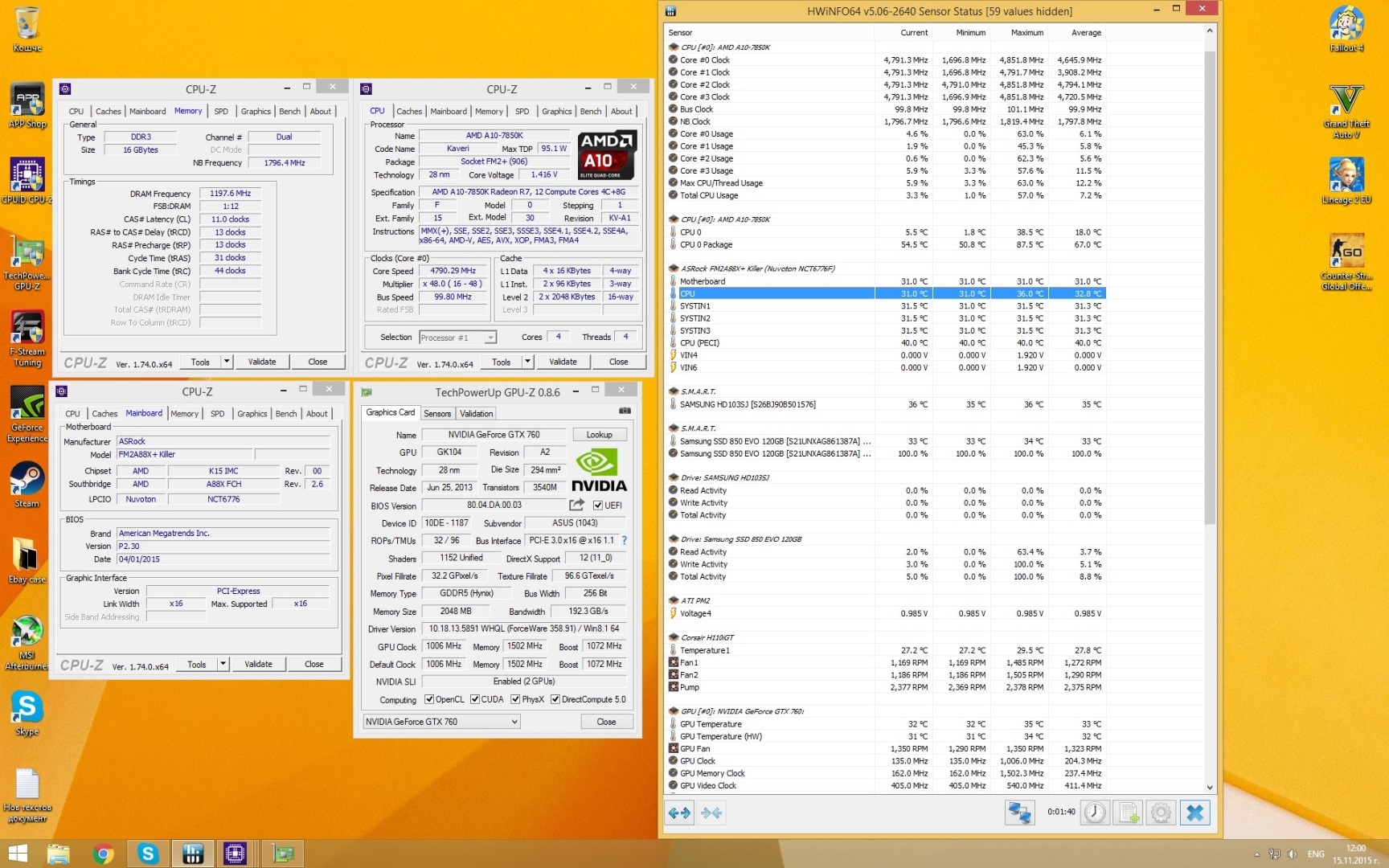Click the HWiNFO scrollbar up arrow
Viewport: 1389px width, 868px height.
(1210, 31)
